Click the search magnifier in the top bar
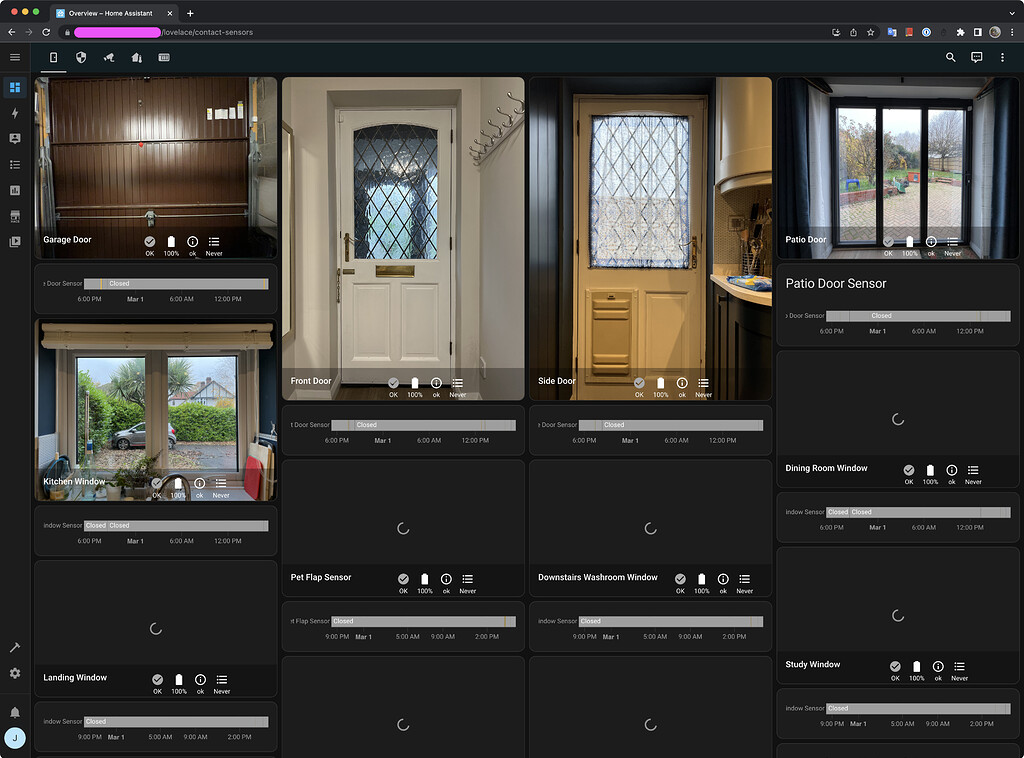 (x=950, y=58)
